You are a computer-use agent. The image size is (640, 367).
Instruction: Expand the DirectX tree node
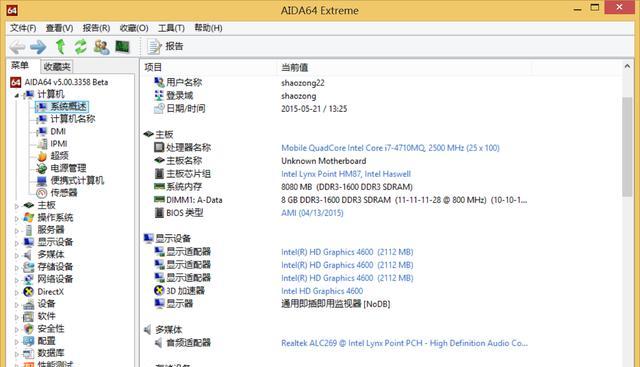pos(17,292)
